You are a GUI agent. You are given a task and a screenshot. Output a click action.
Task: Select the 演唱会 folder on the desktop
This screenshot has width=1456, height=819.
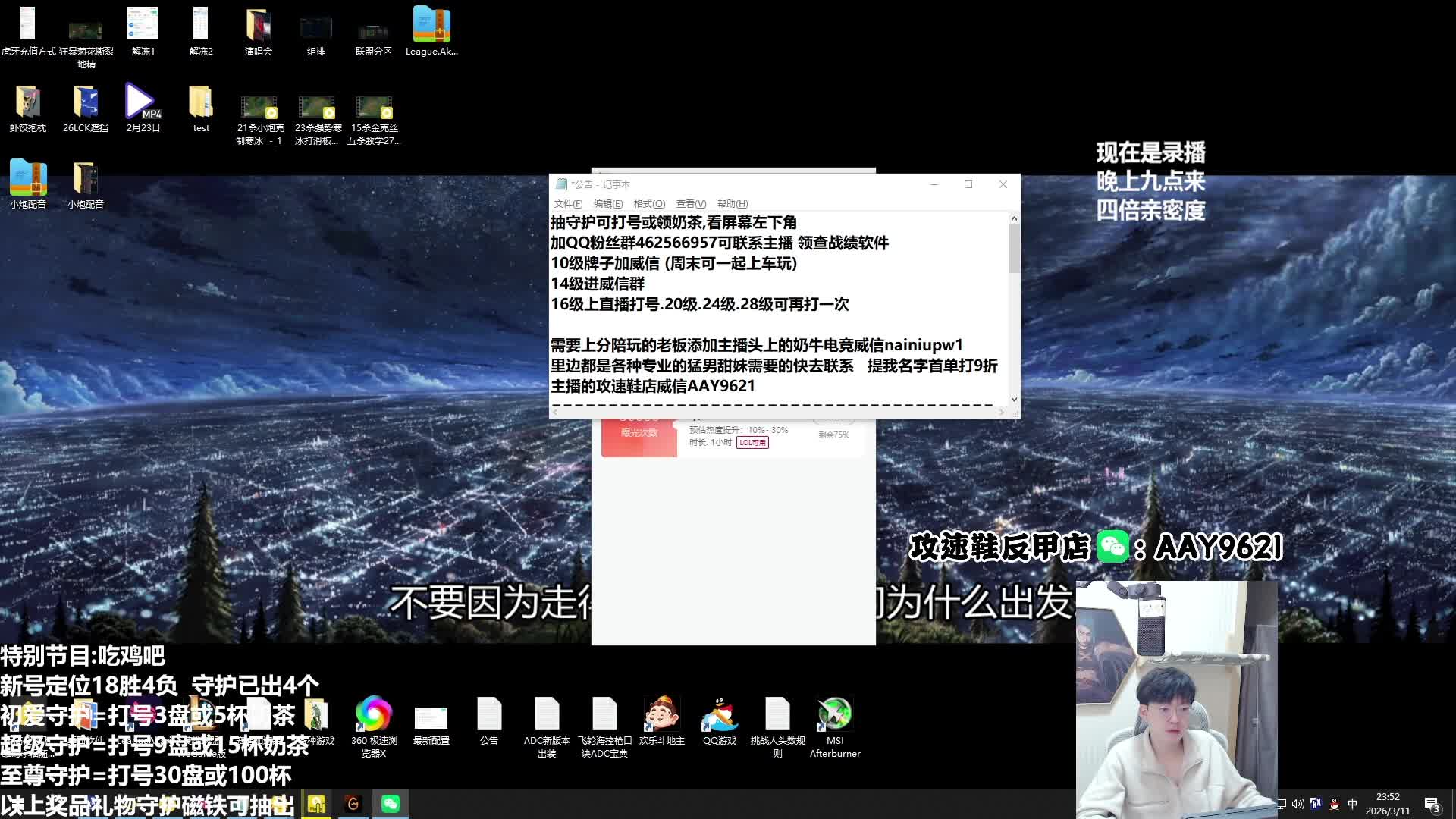point(258,27)
